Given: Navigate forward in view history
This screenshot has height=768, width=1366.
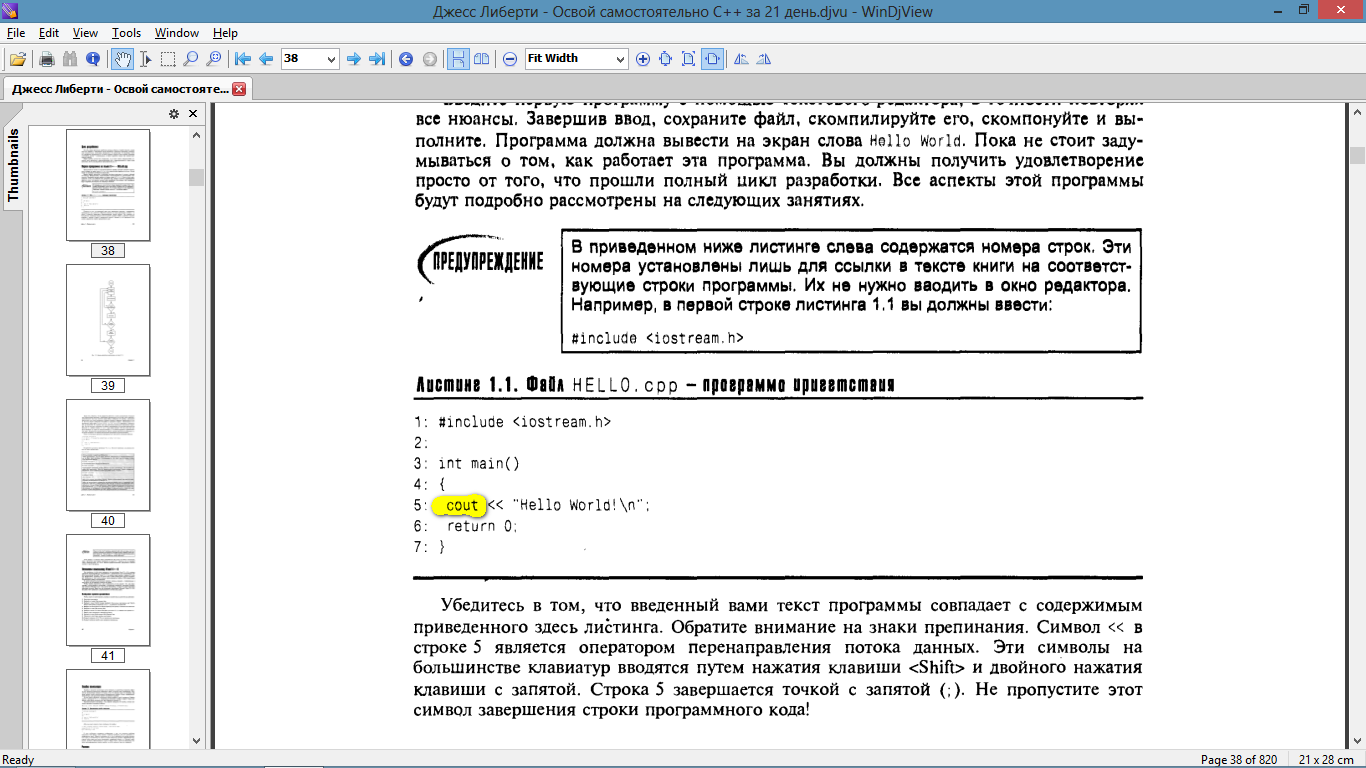Looking at the screenshot, I should tap(430, 59).
